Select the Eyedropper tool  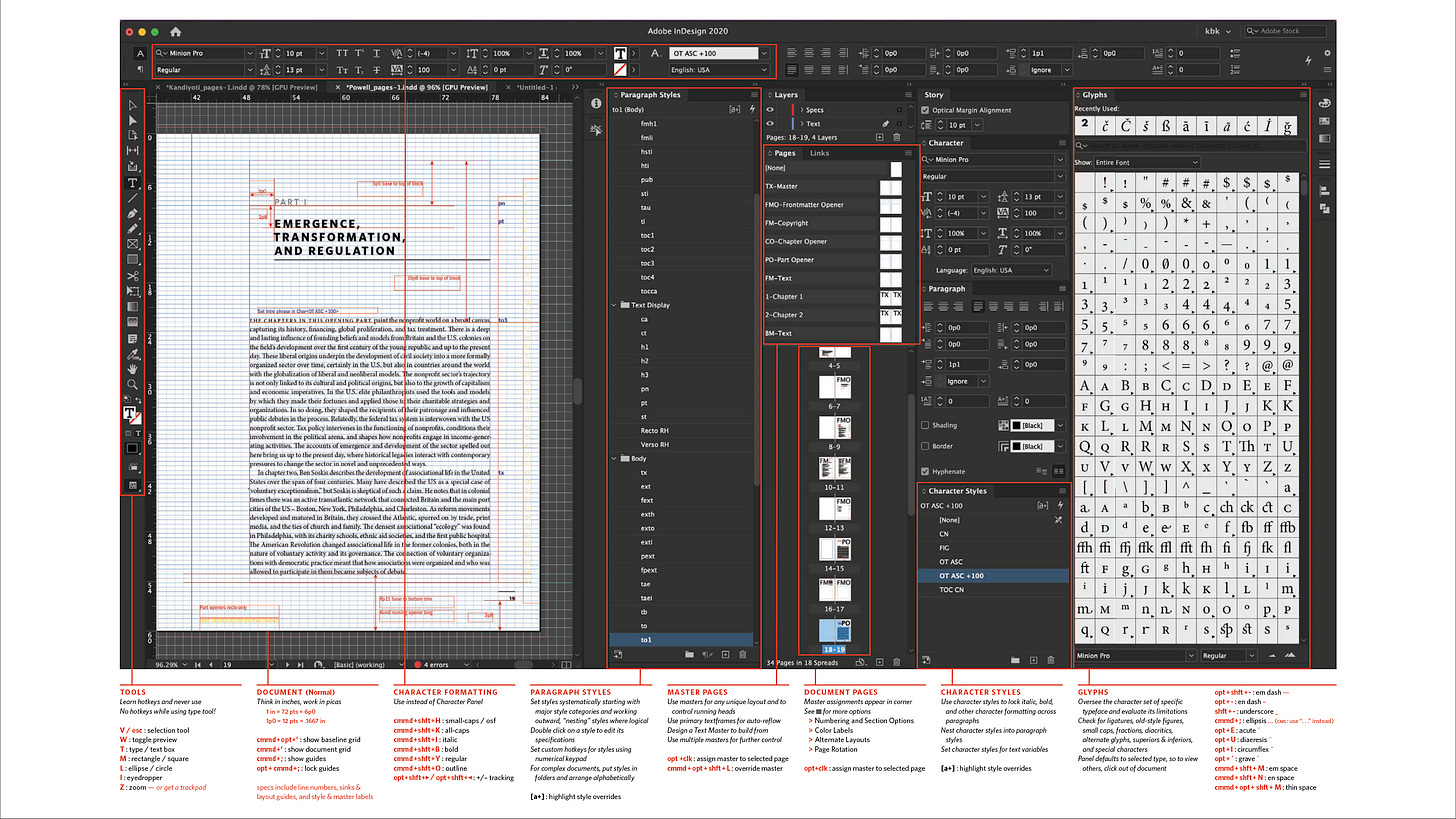(x=132, y=353)
